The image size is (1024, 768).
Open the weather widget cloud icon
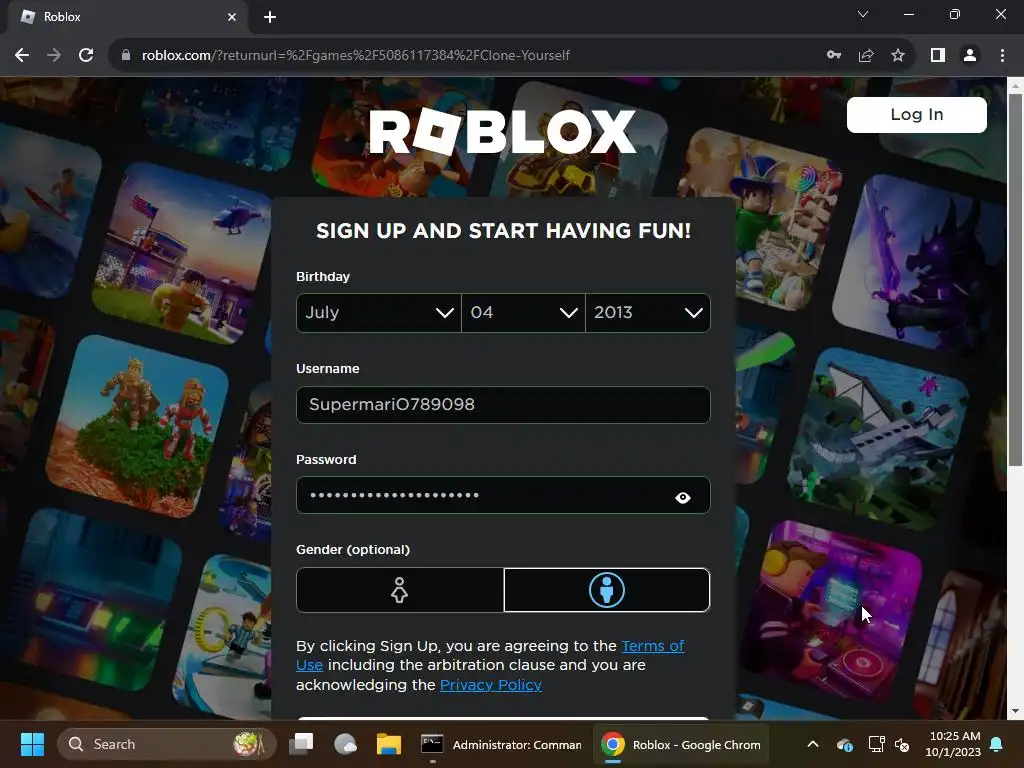tap(345, 744)
